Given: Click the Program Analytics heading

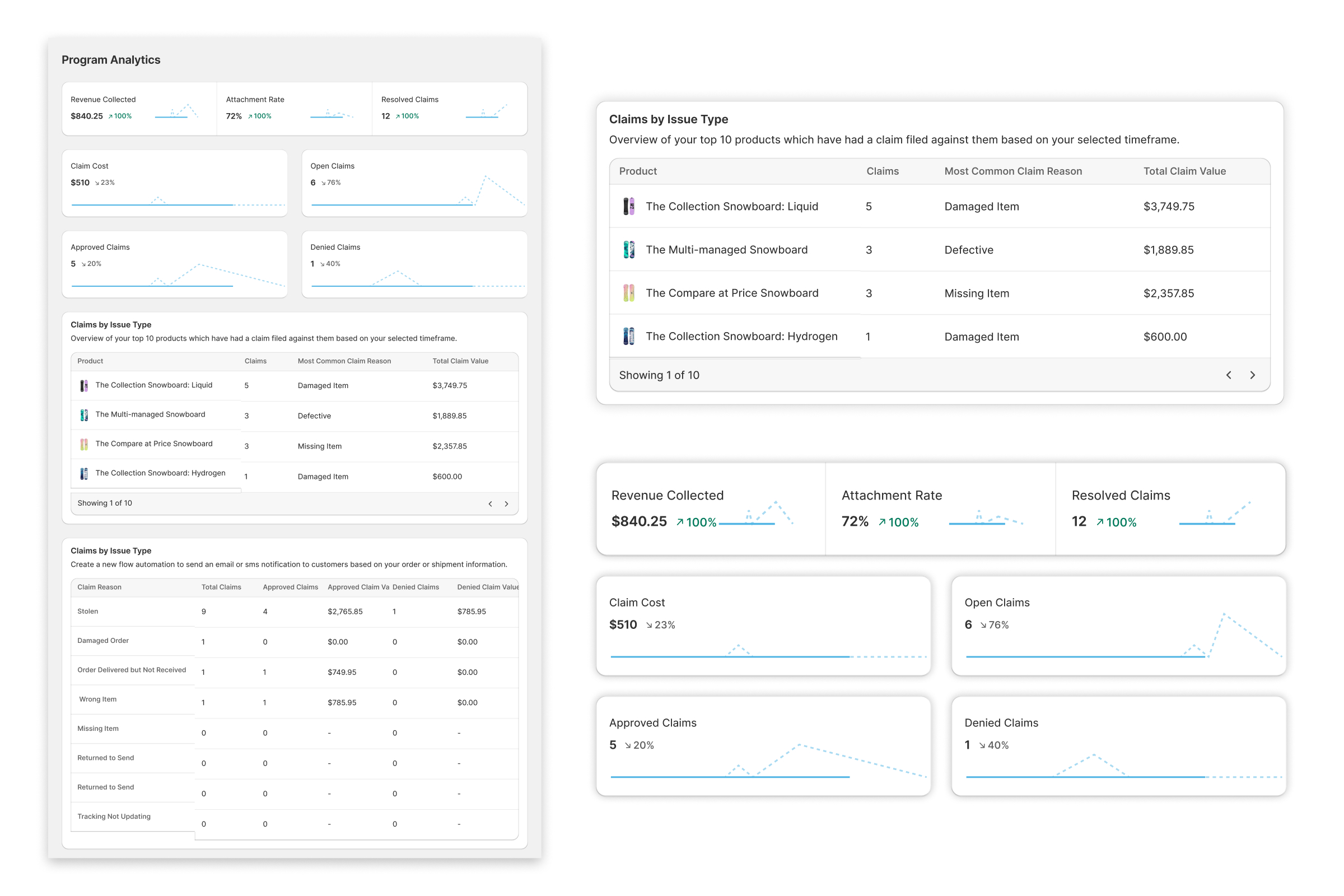Looking at the screenshot, I should click(x=111, y=59).
